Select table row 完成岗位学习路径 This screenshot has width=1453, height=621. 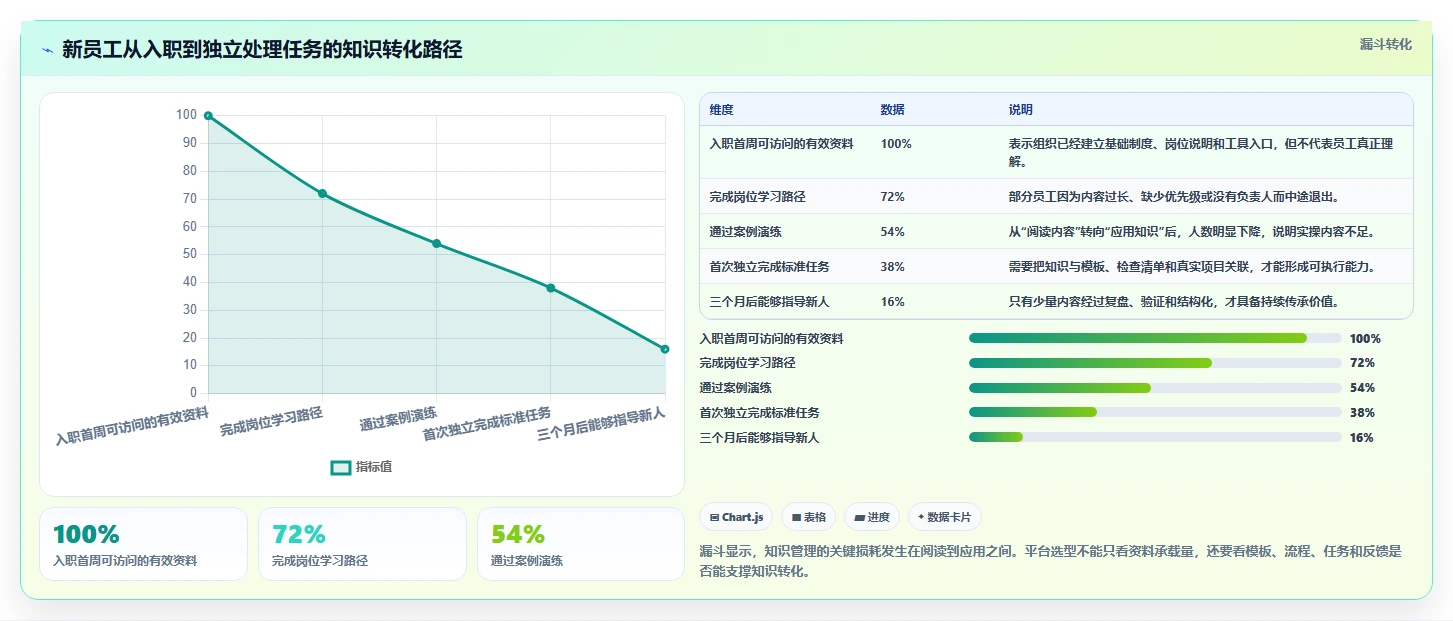point(1056,197)
